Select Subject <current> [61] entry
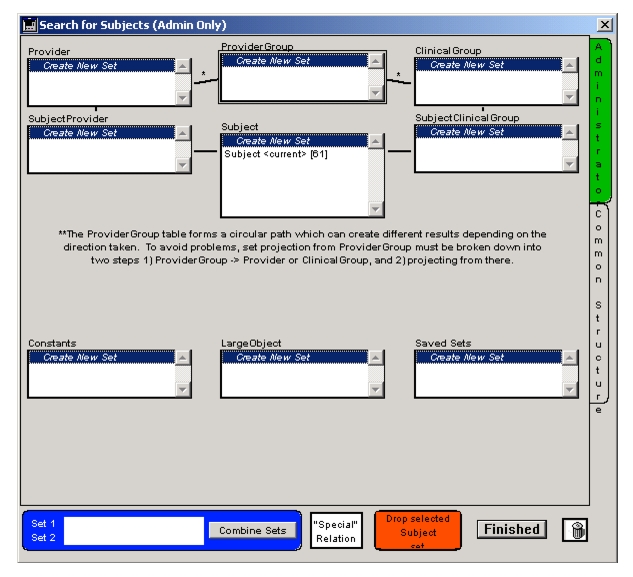Image resolution: width=633 pixels, height=577 pixels. click(276, 154)
